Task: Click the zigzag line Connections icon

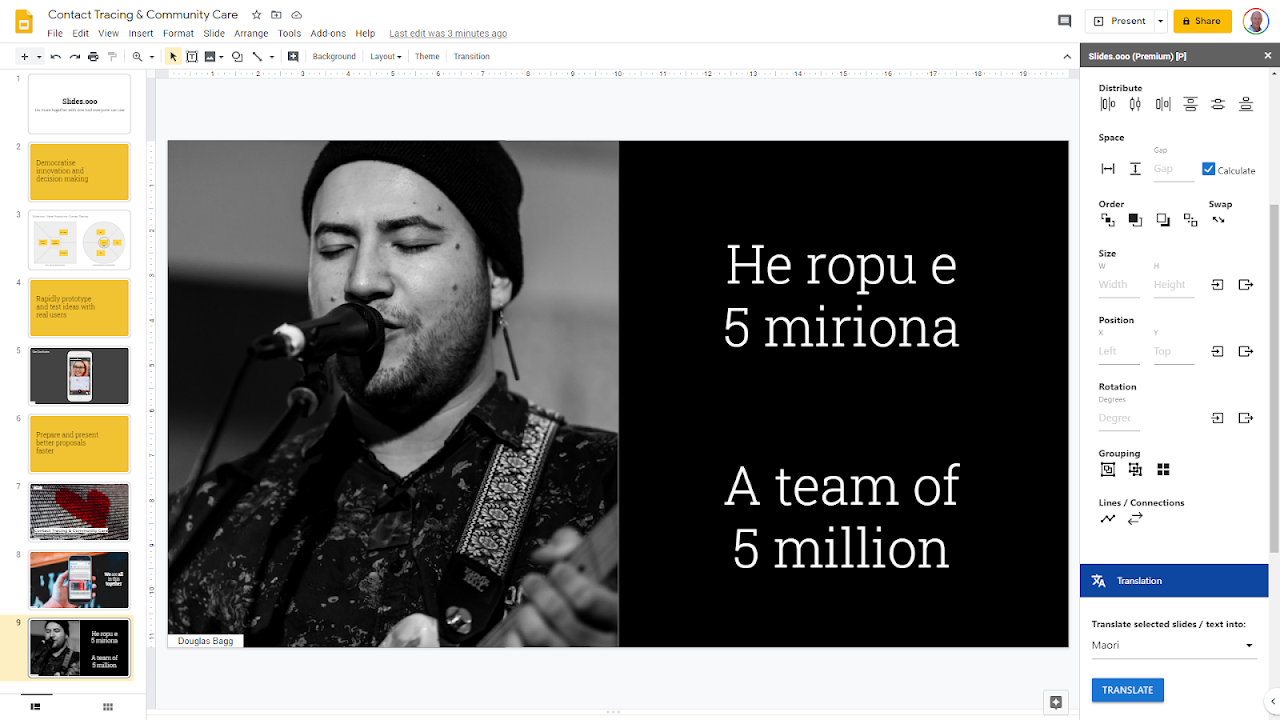Action: [x=1108, y=519]
